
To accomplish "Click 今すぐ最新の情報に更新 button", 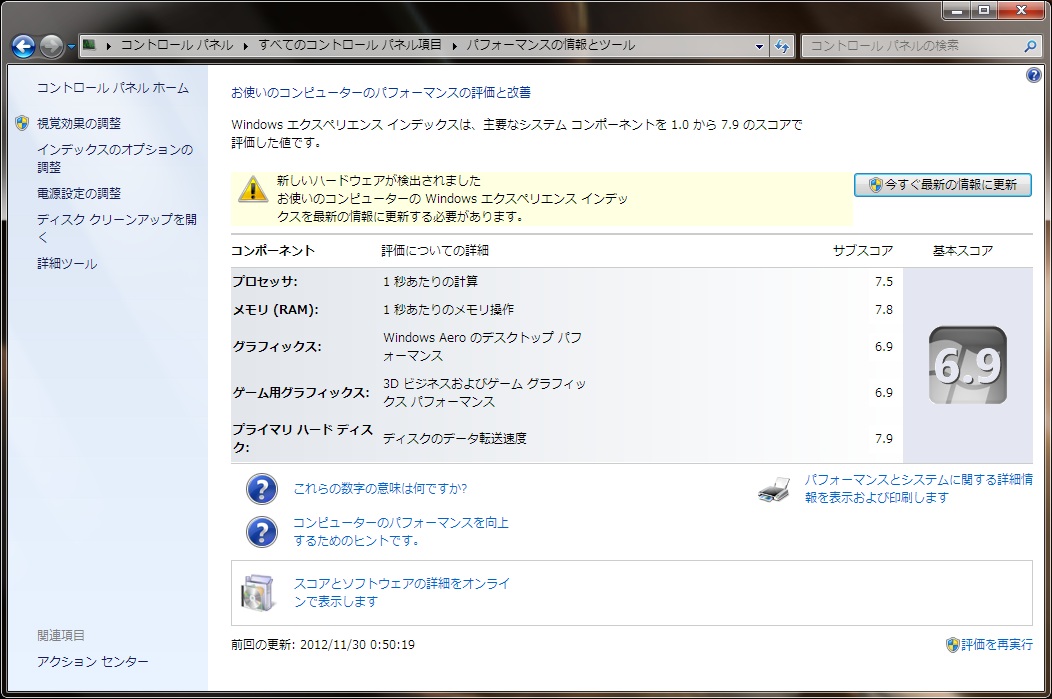I will click(943, 184).
